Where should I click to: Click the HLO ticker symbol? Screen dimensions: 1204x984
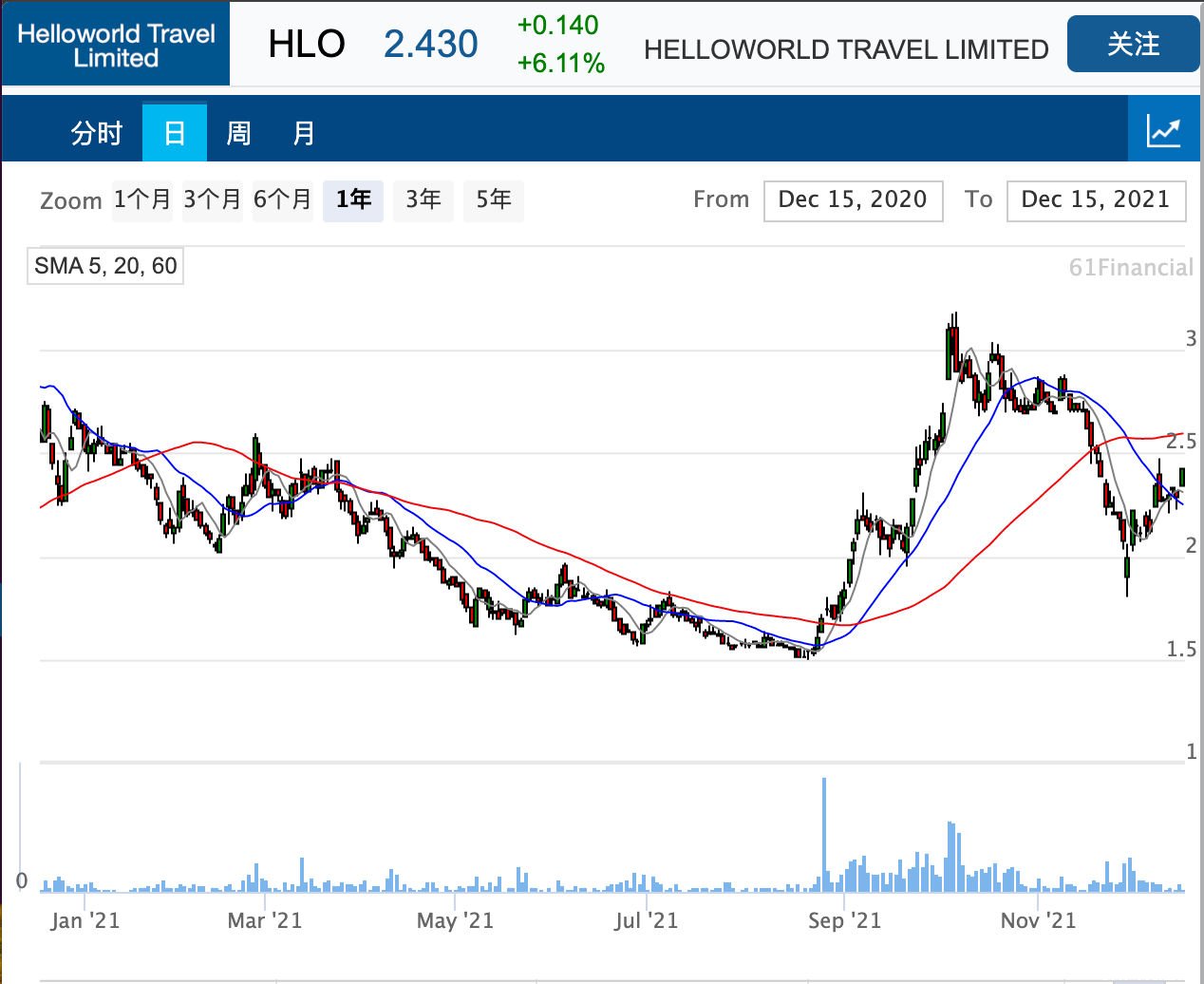point(307,45)
